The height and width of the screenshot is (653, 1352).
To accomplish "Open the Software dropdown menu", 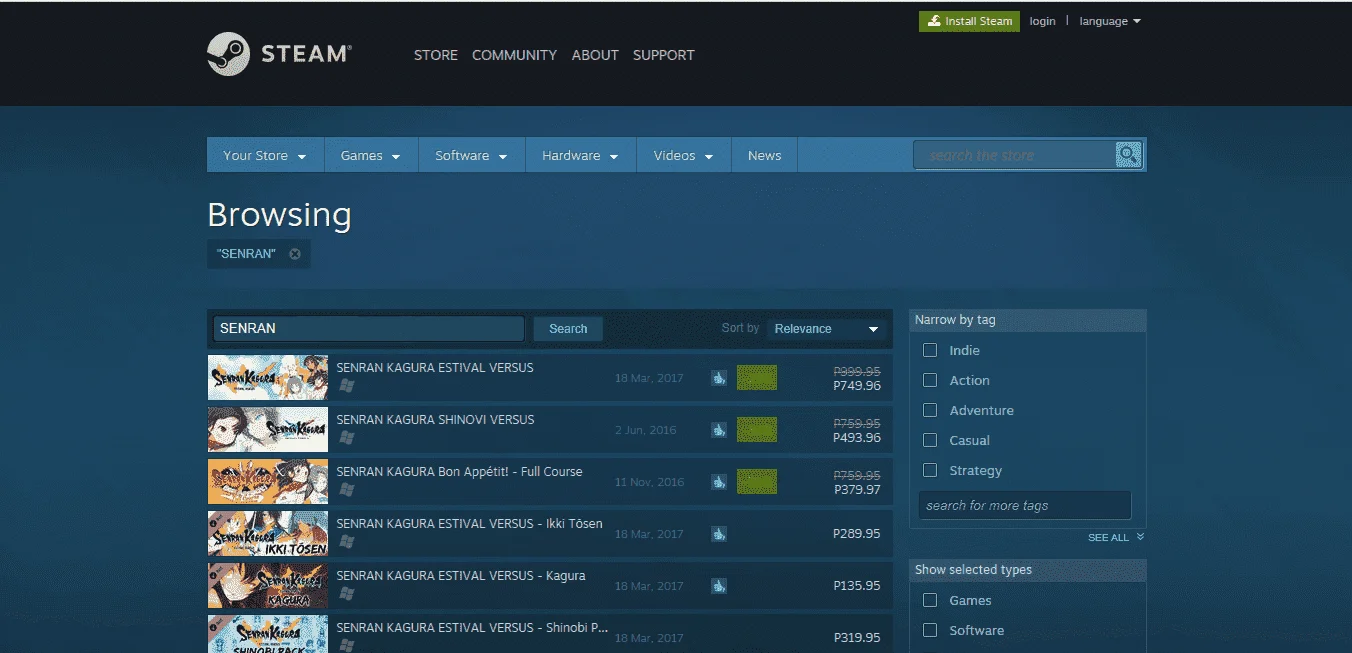I will tap(472, 155).
